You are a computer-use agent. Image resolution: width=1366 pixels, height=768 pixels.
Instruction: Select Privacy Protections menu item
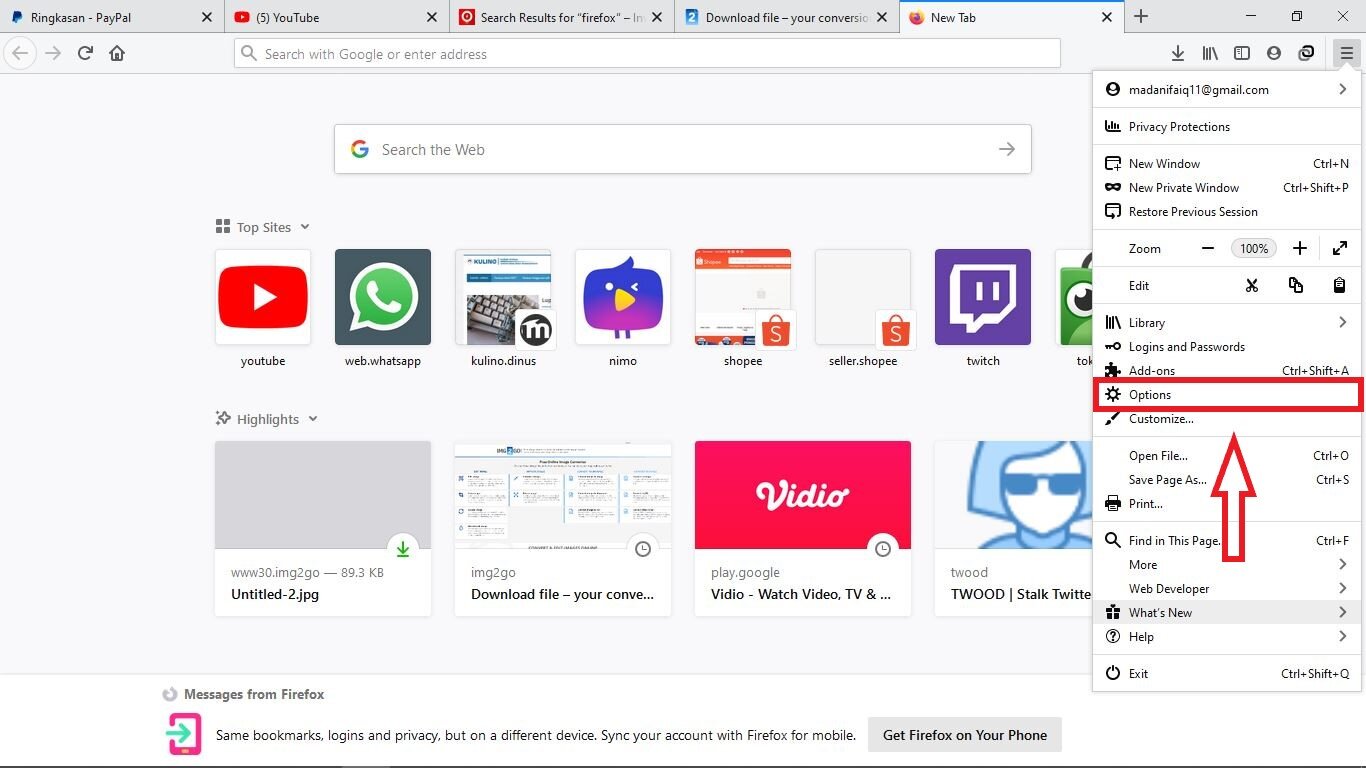pyautogui.click(x=1227, y=126)
